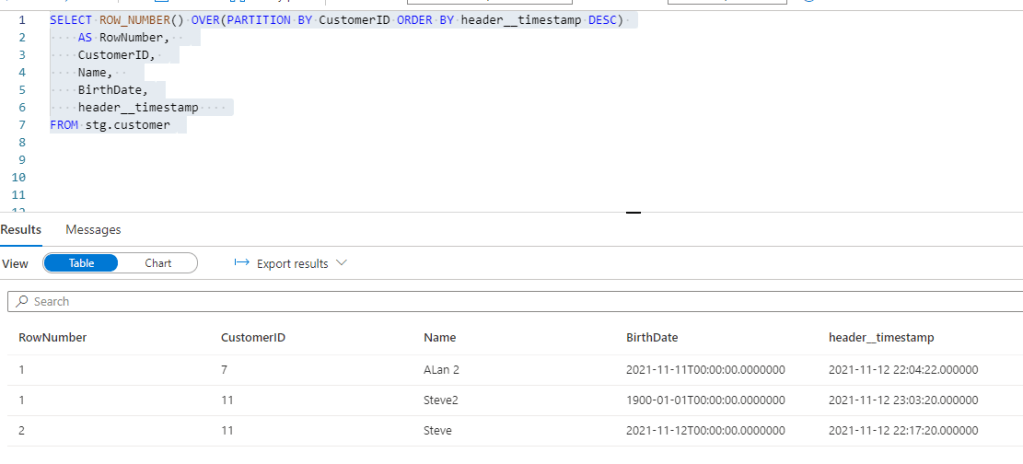1023x464 pixels.
Task: Select the BirthDate column header
Action: click(x=652, y=338)
